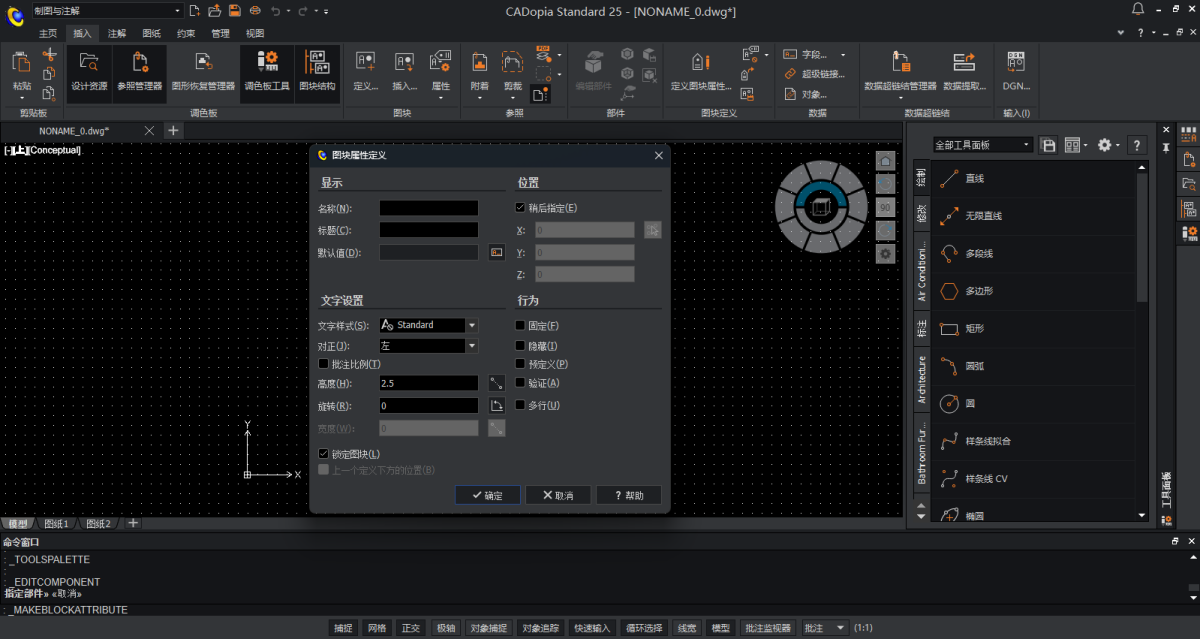Click the 图形恢复管理器 icon

(x=203, y=69)
